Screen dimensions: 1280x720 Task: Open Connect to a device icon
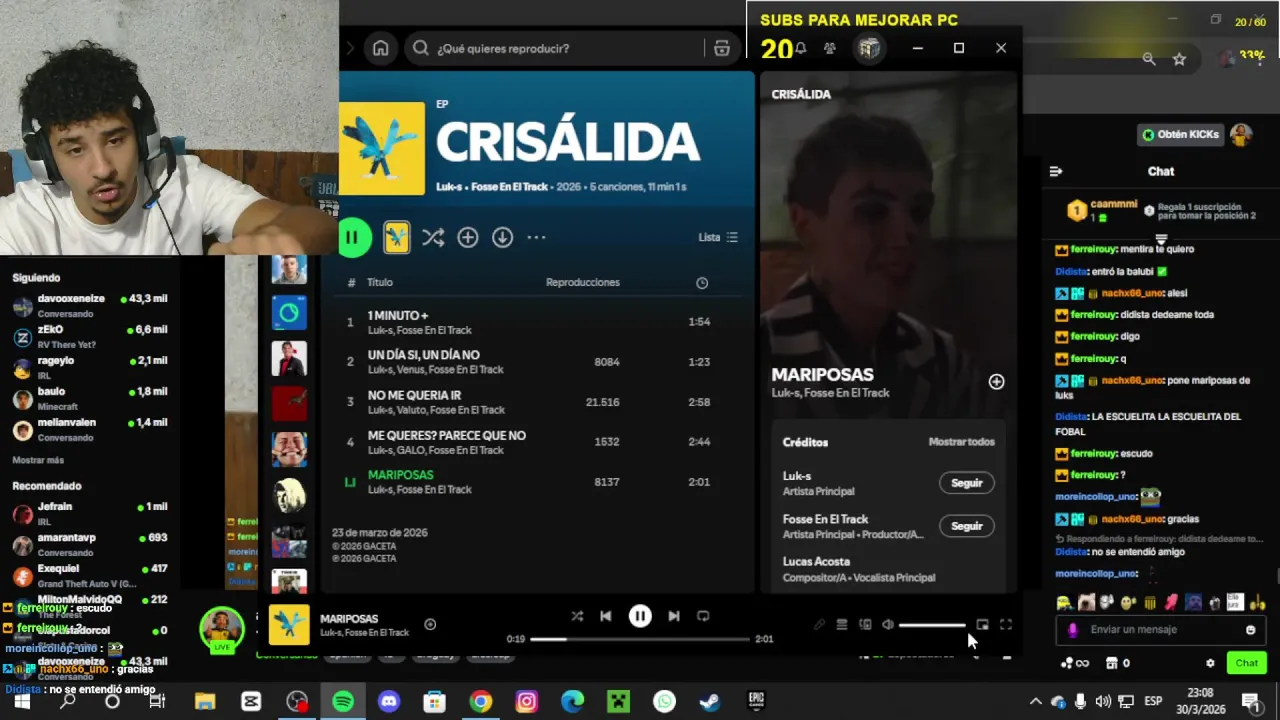pos(865,625)
